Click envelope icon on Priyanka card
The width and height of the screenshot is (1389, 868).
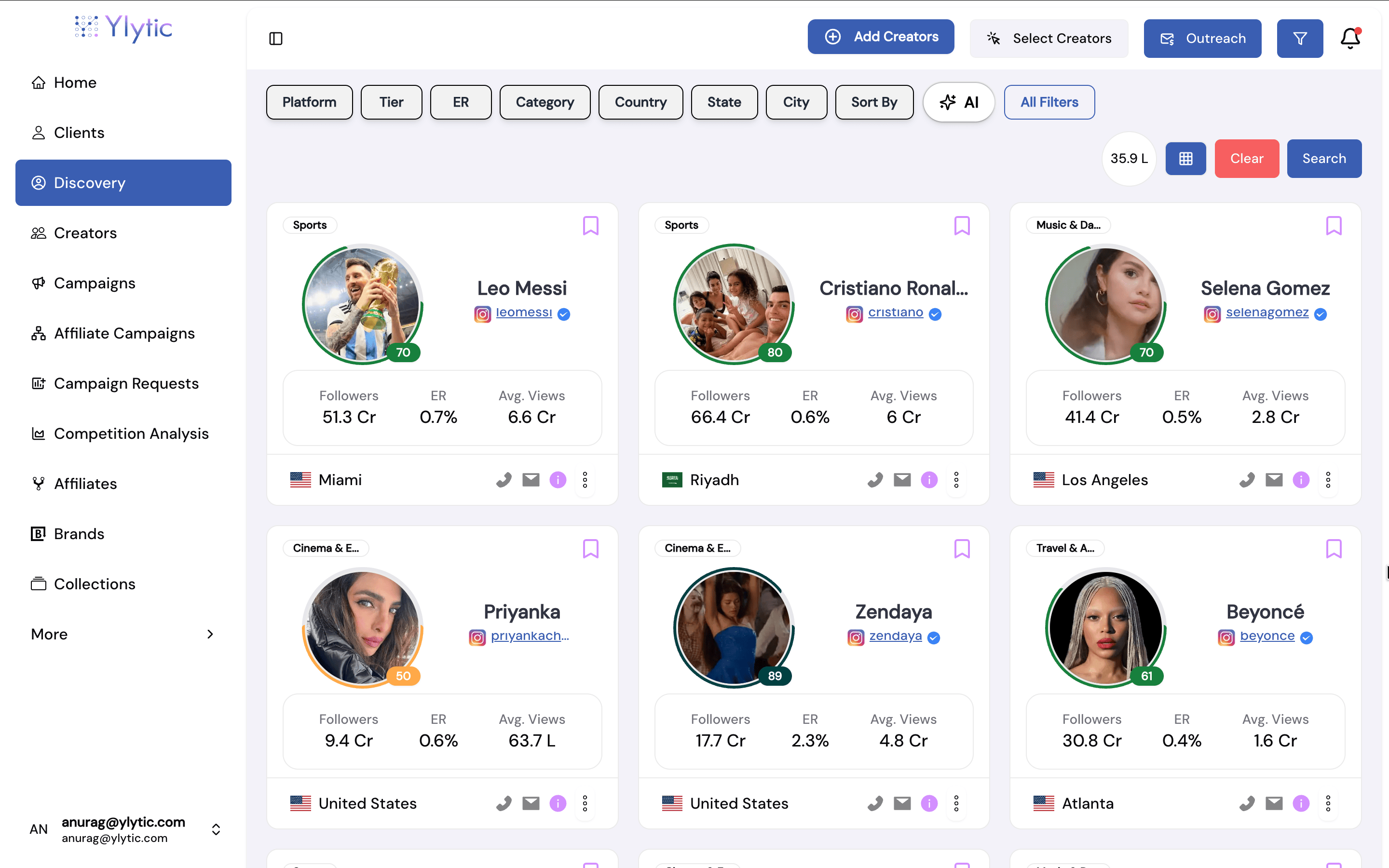coord(531,803)
